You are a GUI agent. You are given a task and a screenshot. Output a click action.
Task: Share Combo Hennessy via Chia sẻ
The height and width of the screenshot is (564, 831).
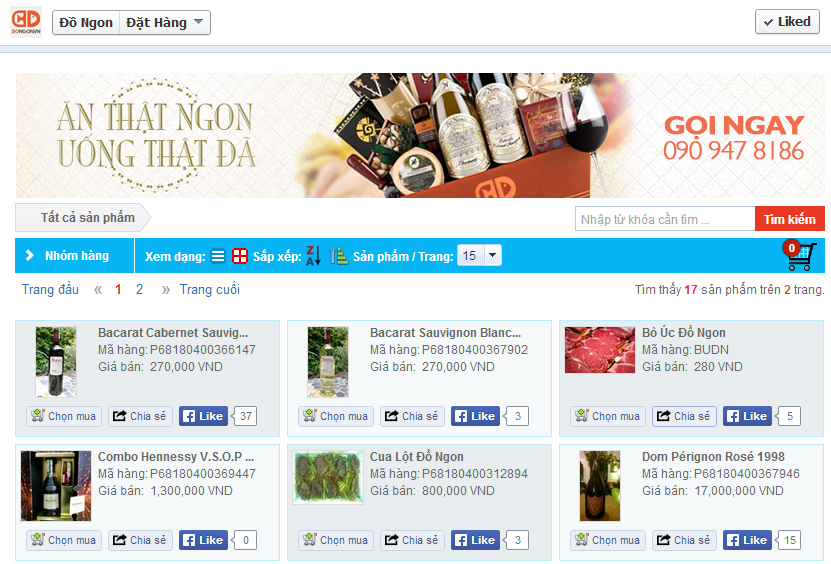(x=140, y=540)
